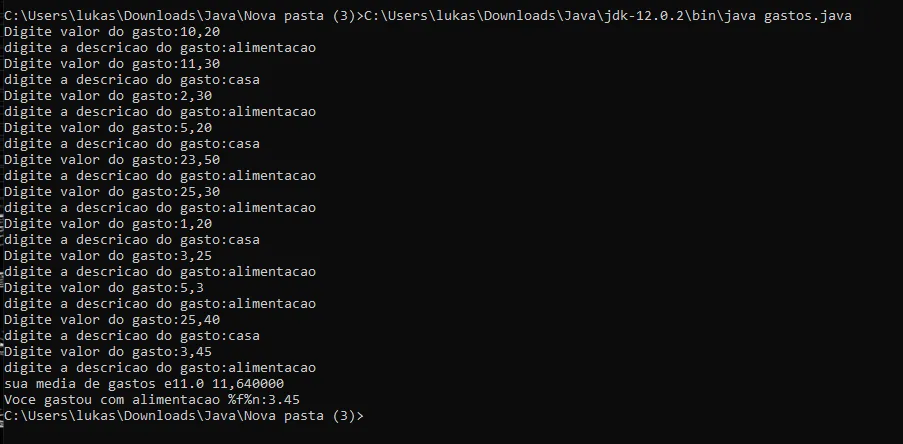Click the "sua media de gastos" text
This screenshot has height=444, width=903.
tap(80, 383)
